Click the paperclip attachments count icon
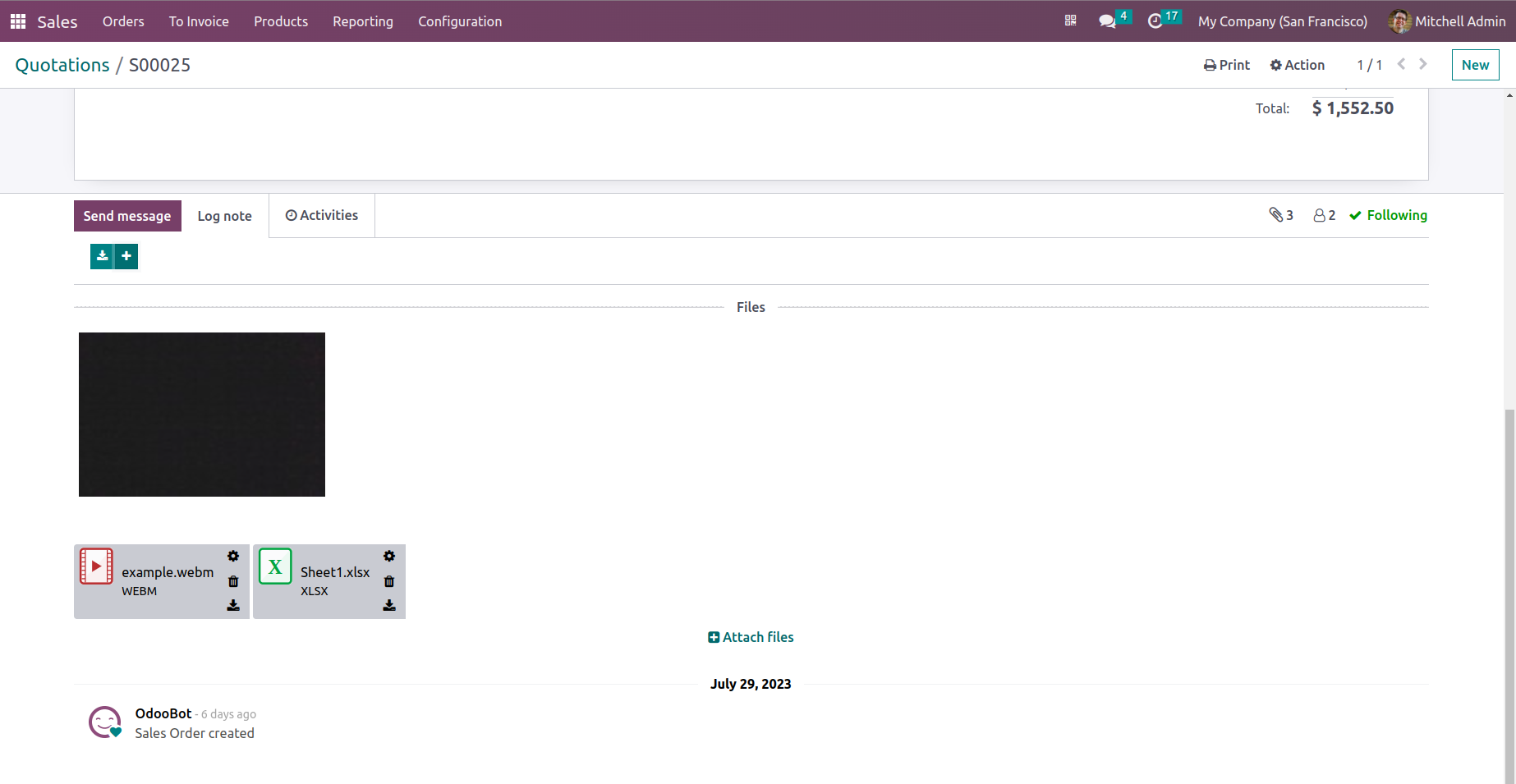 (x=1280, y=215)
